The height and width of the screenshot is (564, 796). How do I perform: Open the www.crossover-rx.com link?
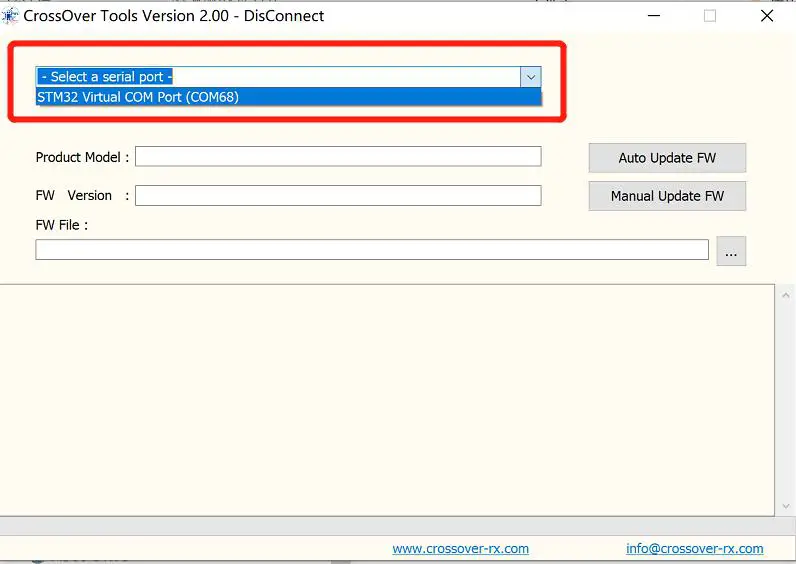[x=460, y=549]
